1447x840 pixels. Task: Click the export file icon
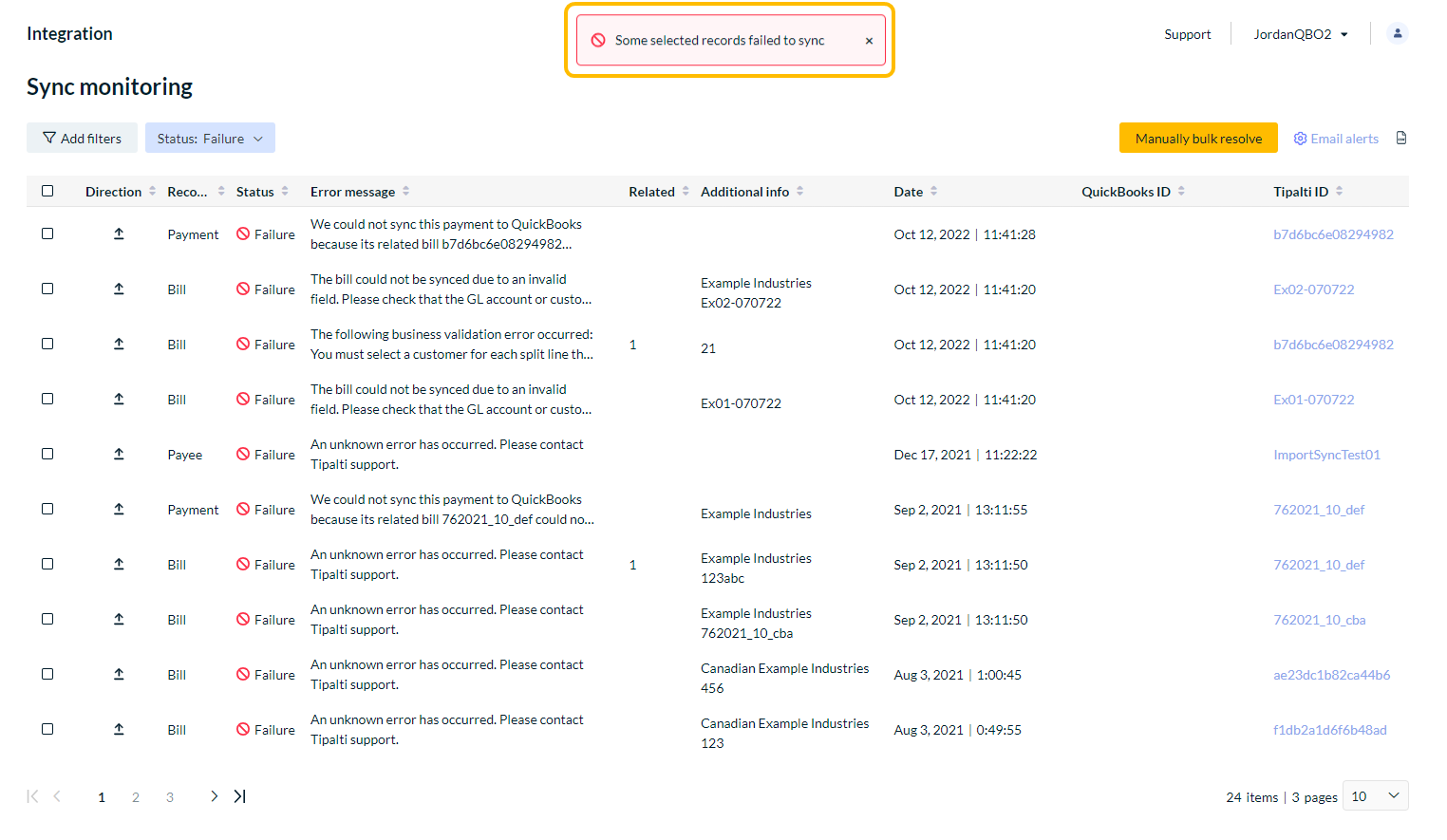point(1401,139)
